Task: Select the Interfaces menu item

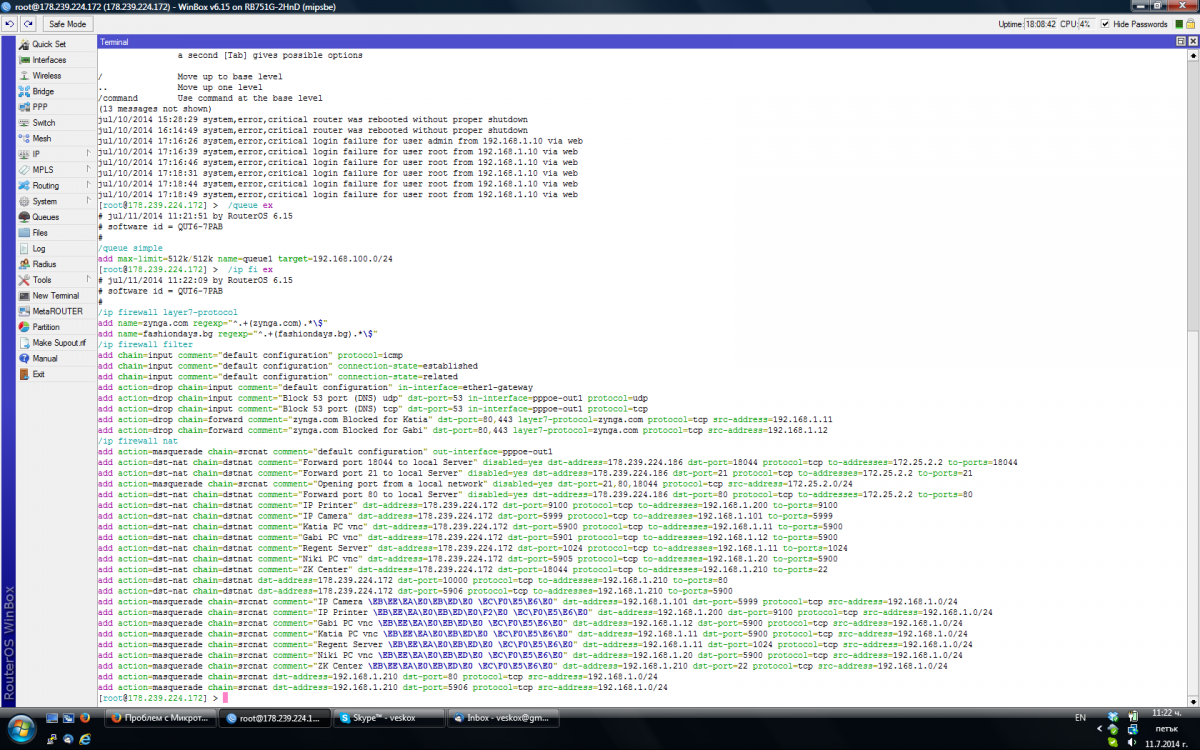Action: (49, 60)
